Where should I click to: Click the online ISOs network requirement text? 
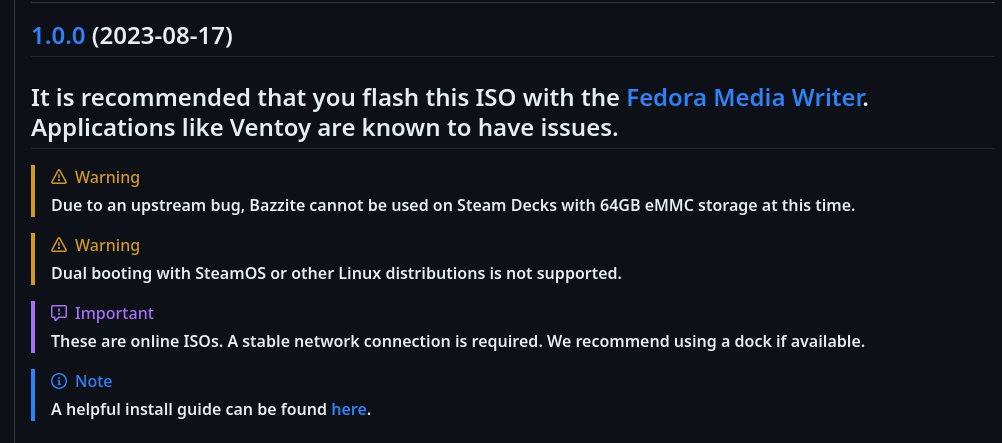(x=457, y=341)
